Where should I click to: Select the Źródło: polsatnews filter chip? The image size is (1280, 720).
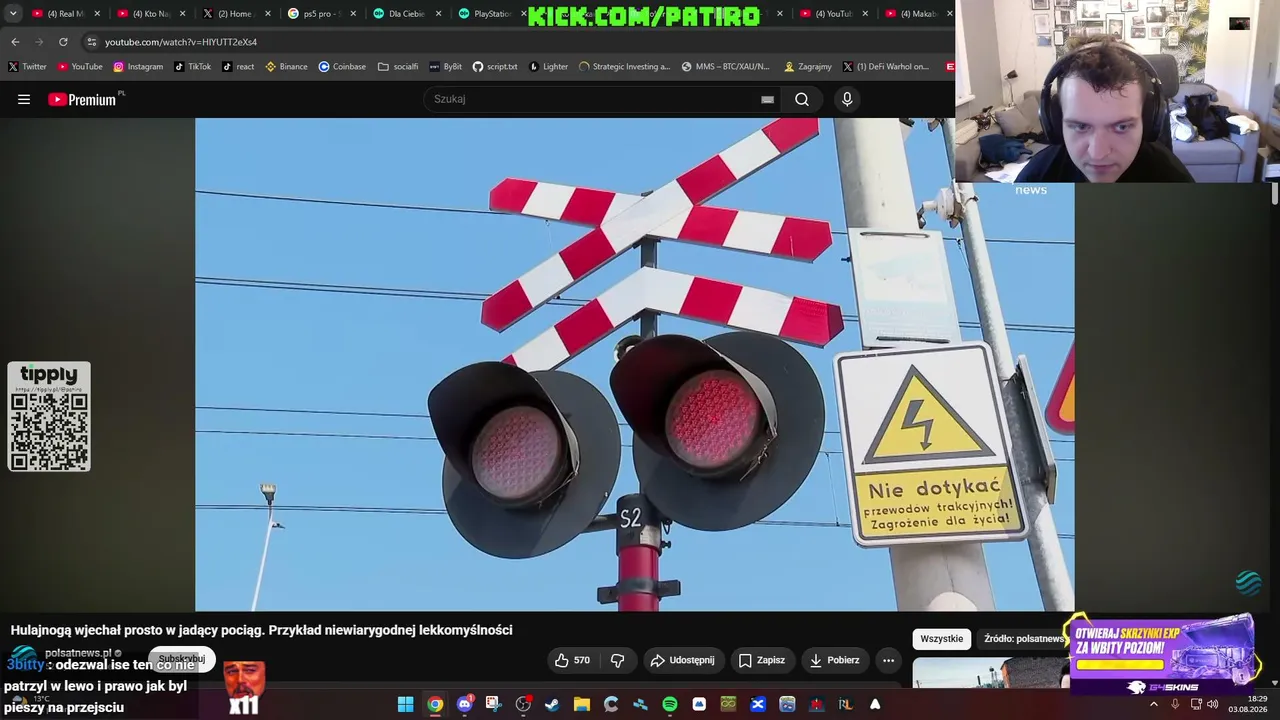pyautogui.click(x=1023, y=639)
